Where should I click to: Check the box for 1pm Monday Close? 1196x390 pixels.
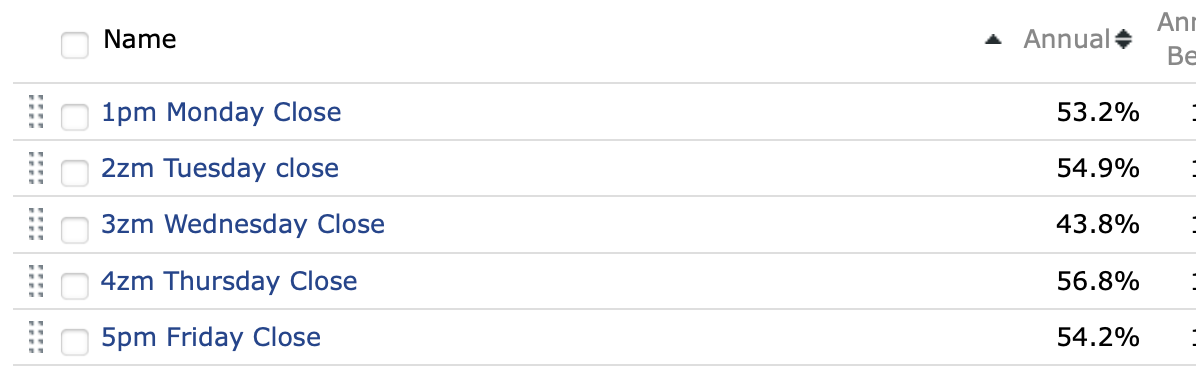click(75, 118)
